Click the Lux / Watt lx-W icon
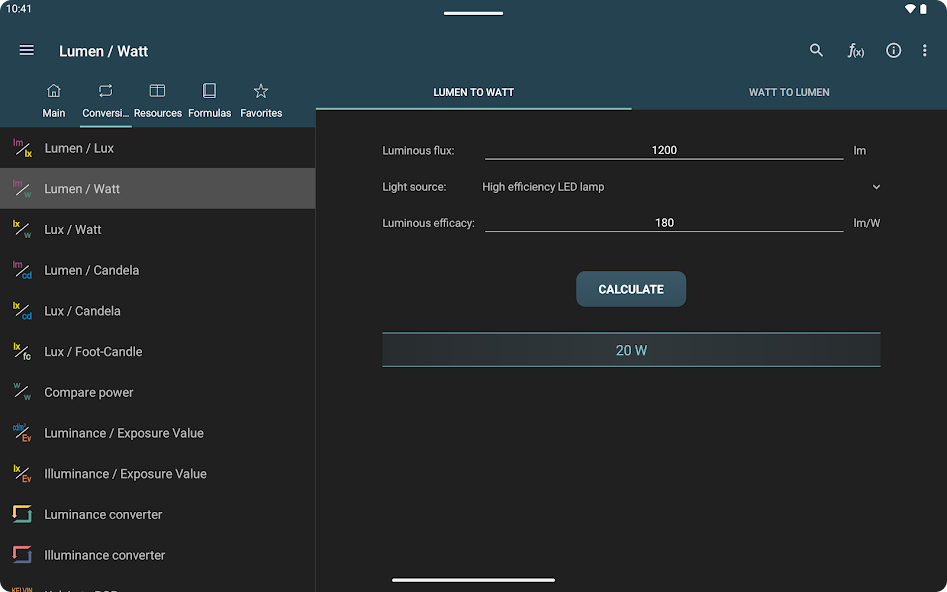This screenshot has width=947, height=592. tap(22, 230)
